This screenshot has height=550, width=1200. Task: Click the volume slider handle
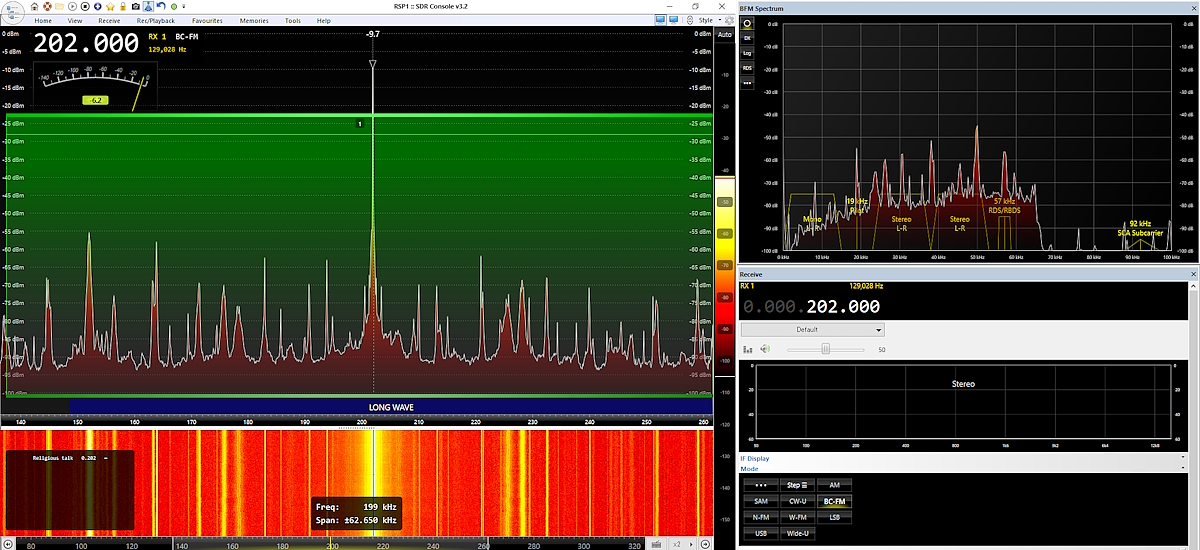(826, 349)
